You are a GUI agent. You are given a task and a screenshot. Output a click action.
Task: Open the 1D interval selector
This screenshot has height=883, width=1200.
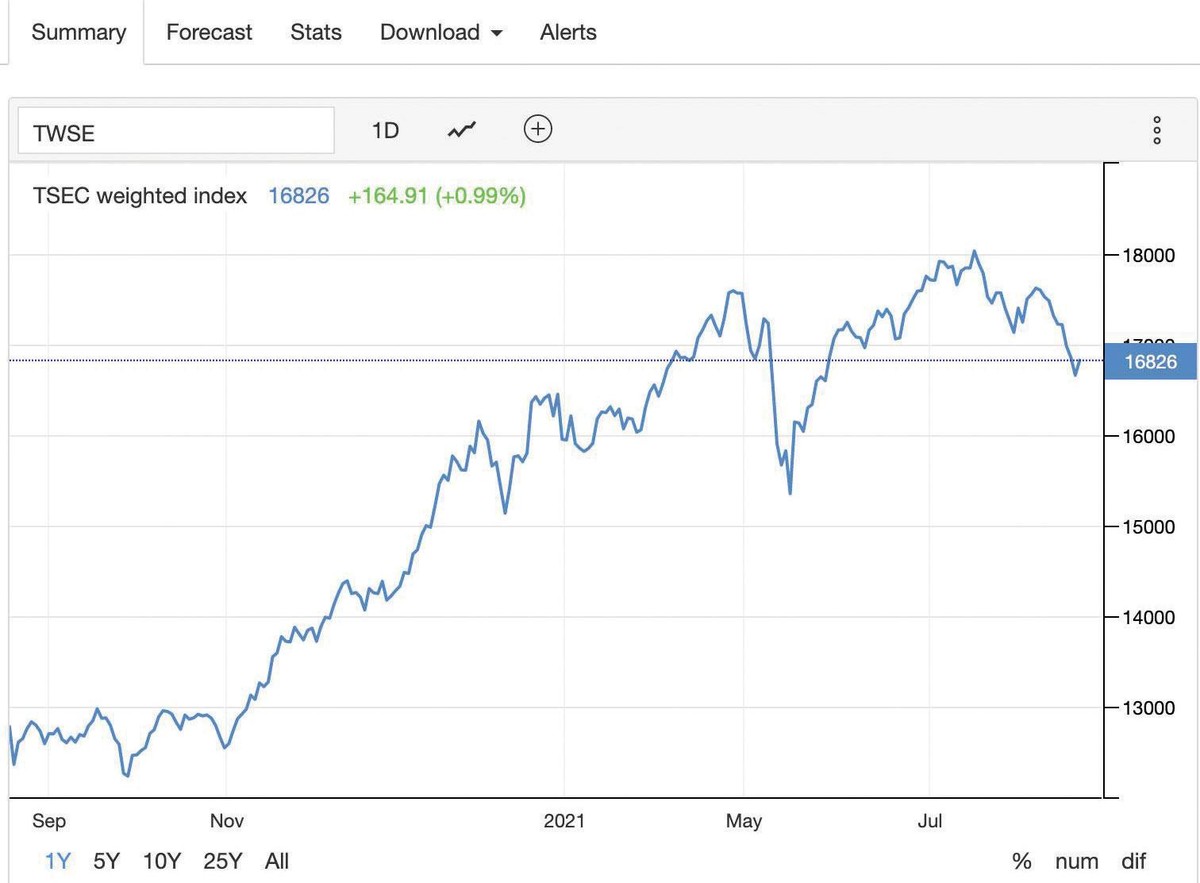point(385,130)
